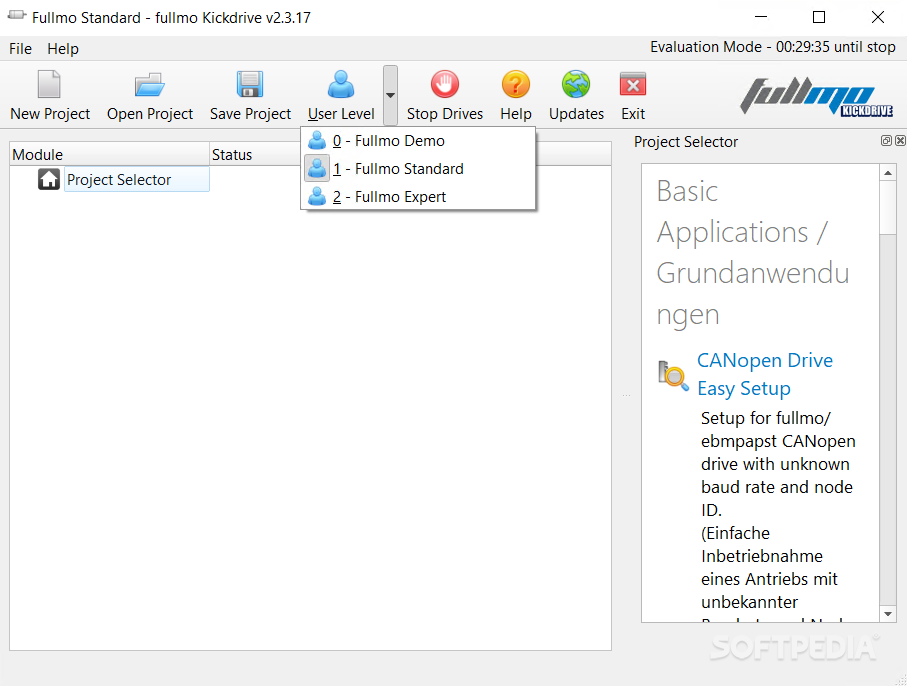Select 1 - Fullmo Standard user level

[418, 168]
